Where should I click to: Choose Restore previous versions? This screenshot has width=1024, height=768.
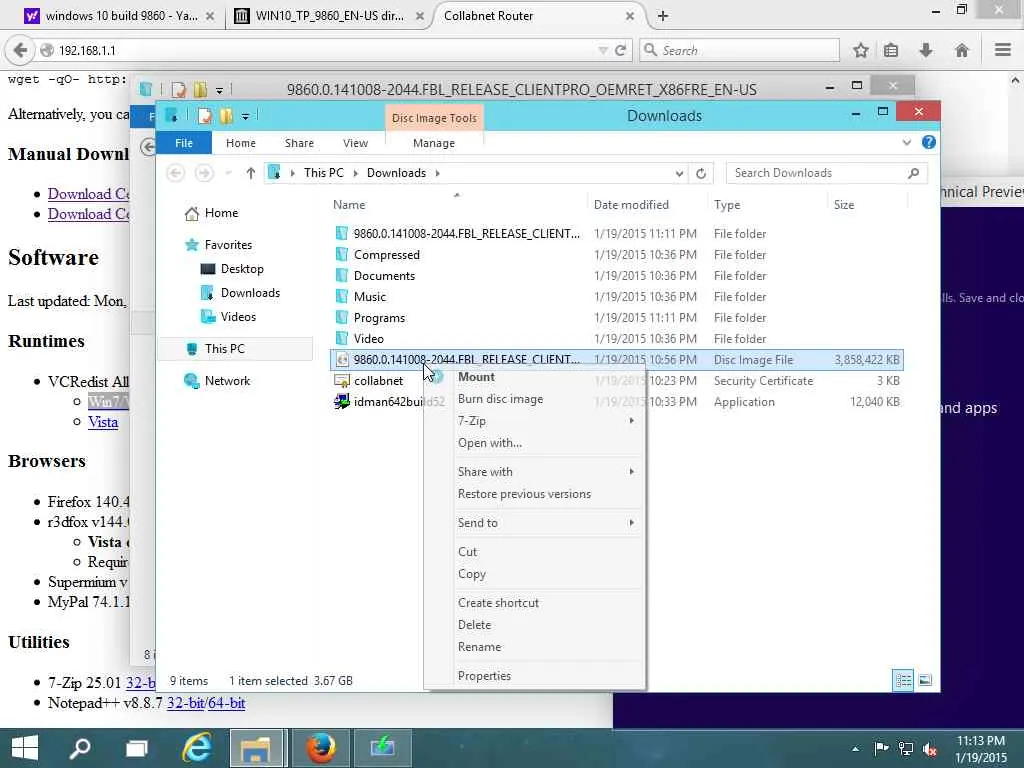(x=524, y=494)
